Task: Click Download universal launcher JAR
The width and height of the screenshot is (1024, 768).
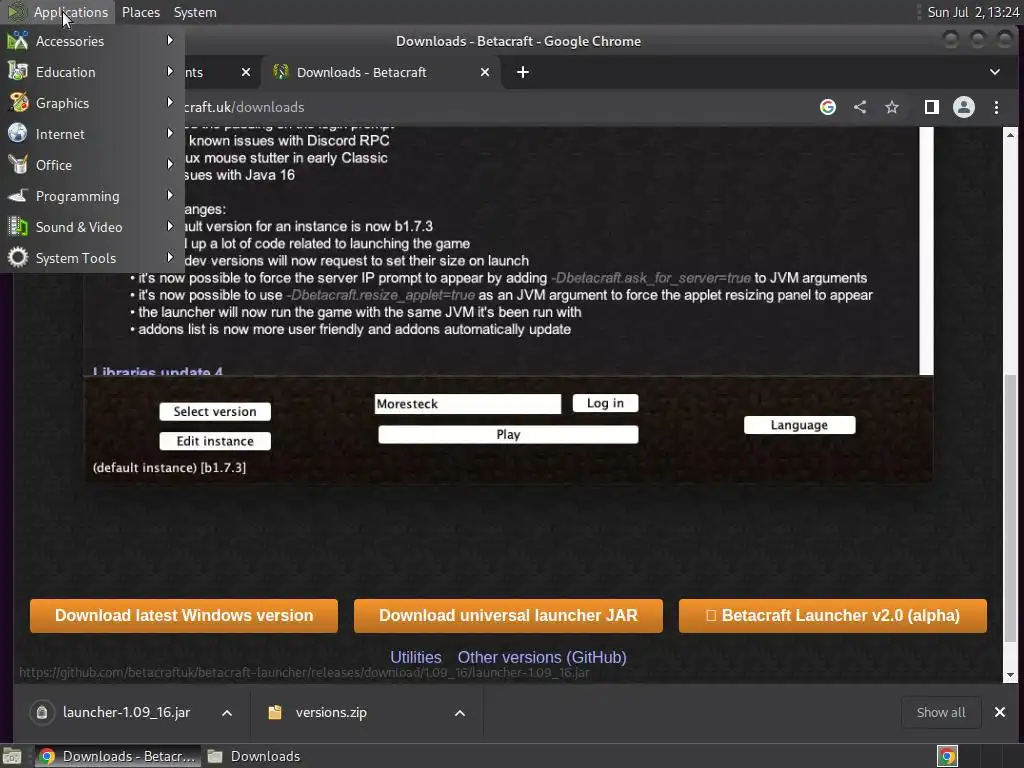Action: [x=508, y=616]
